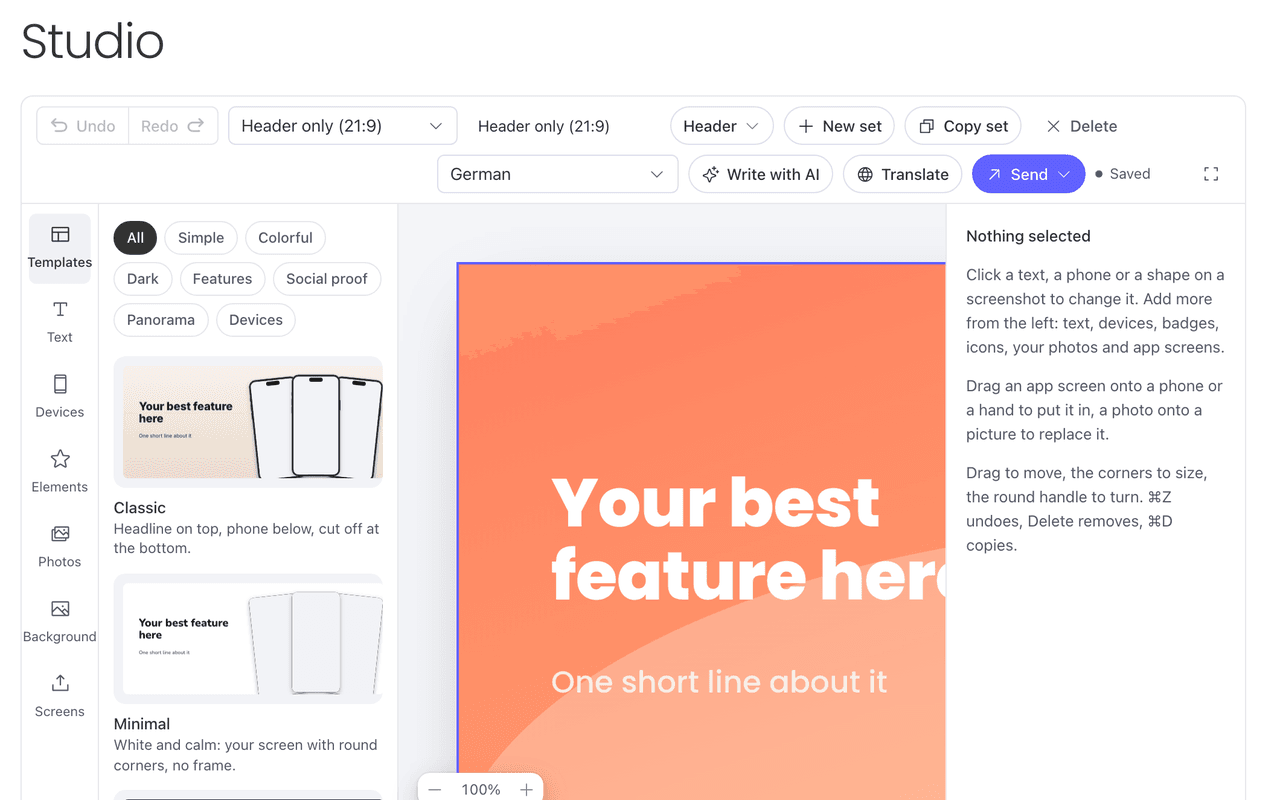
Task: Filter templates by Social proof
Action: (x=327, y=279)
